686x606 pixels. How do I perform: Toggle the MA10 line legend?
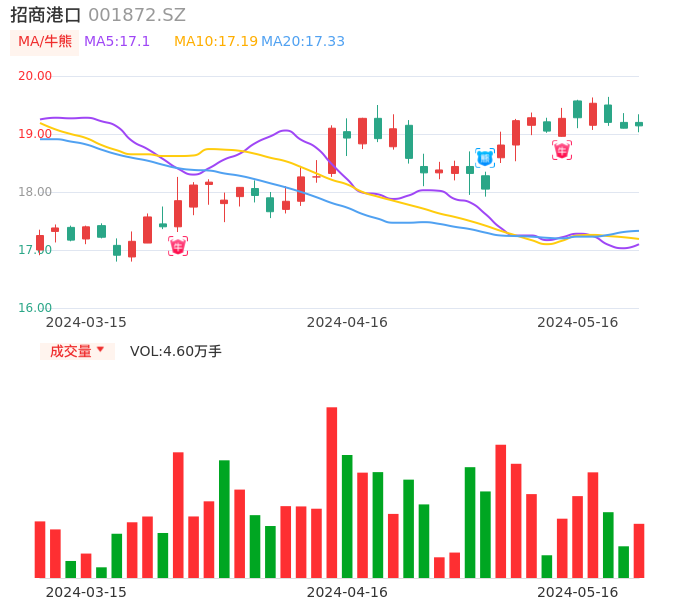point(215,41)
